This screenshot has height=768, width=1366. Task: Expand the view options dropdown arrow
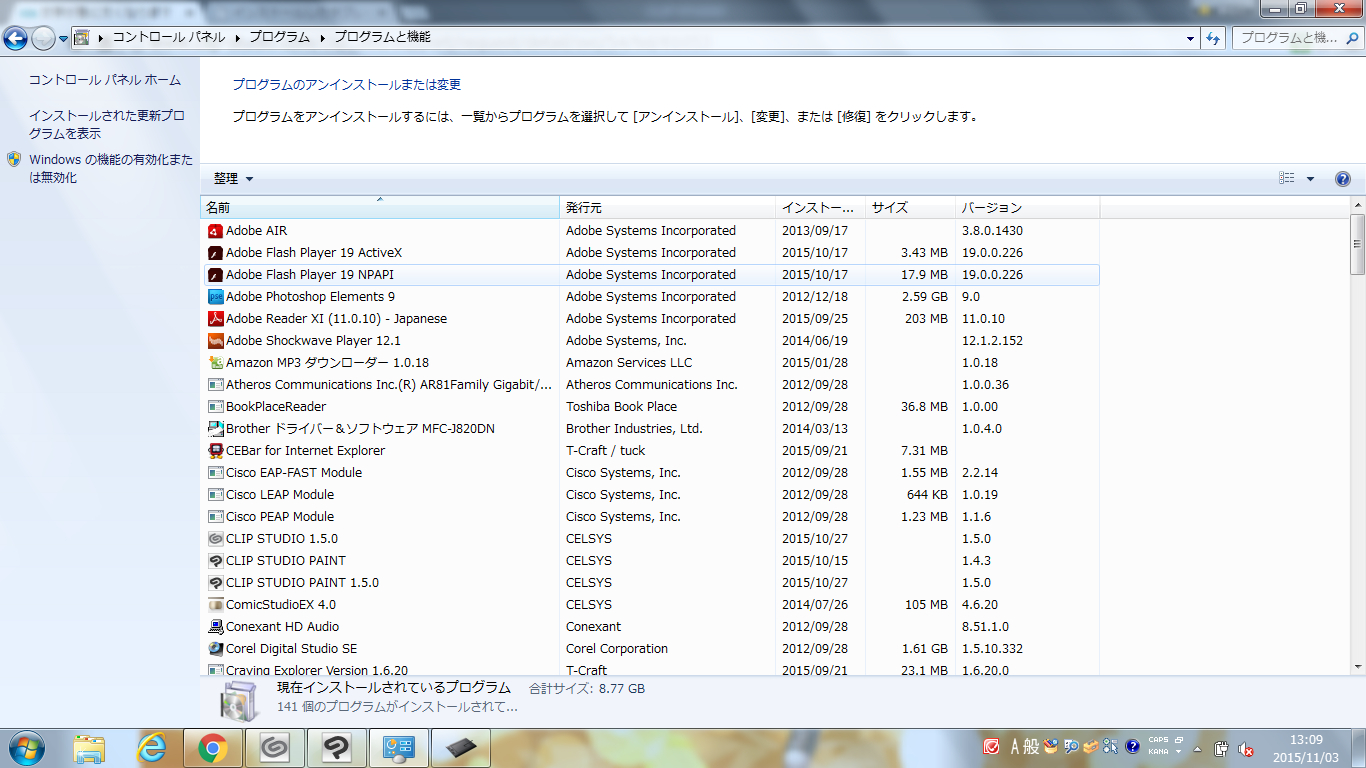[x=1310, y=179]
